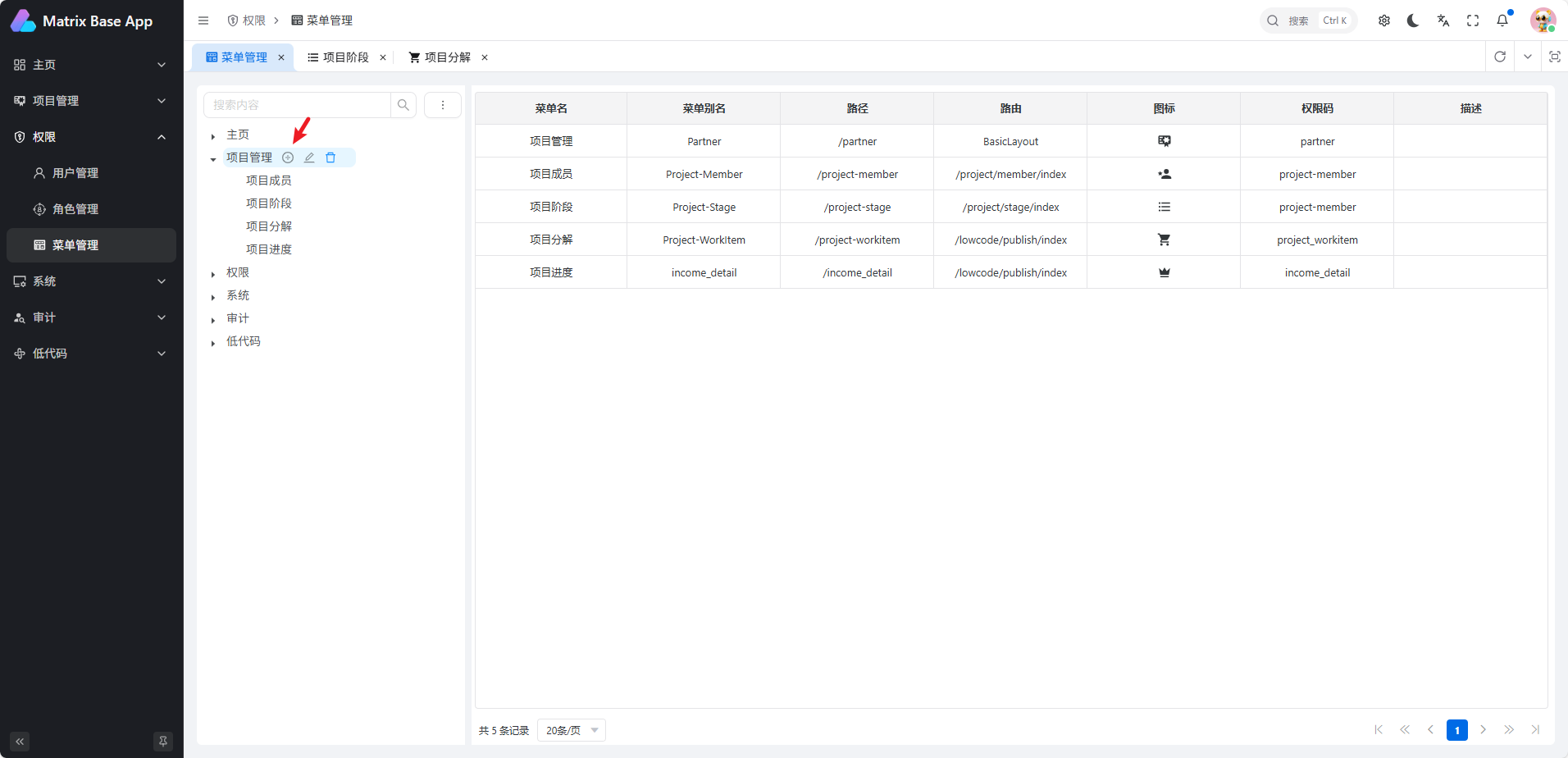
Task: Select the edit pencil icon for 项目管理
Action: tap(308, 158)
